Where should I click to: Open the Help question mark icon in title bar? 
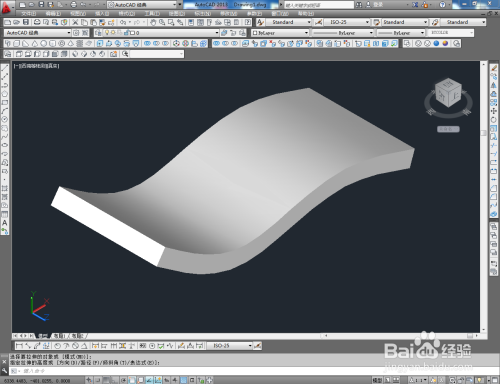(442, 5)
